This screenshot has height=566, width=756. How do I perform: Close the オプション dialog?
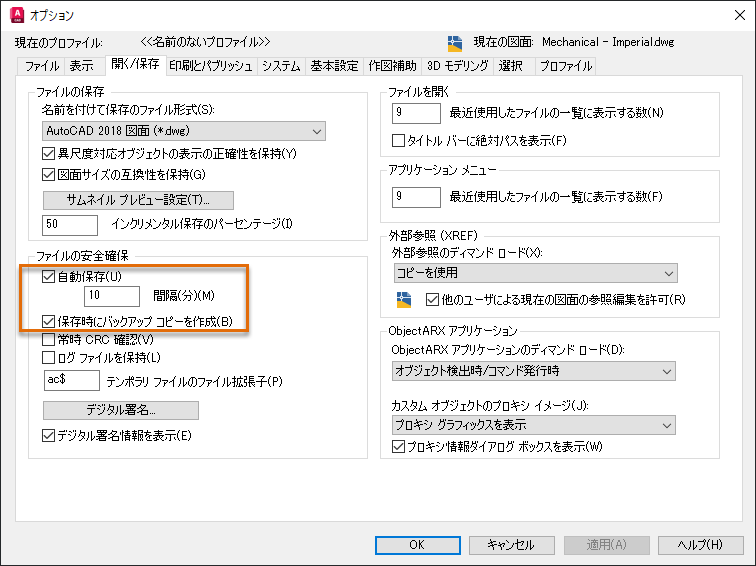740,15
